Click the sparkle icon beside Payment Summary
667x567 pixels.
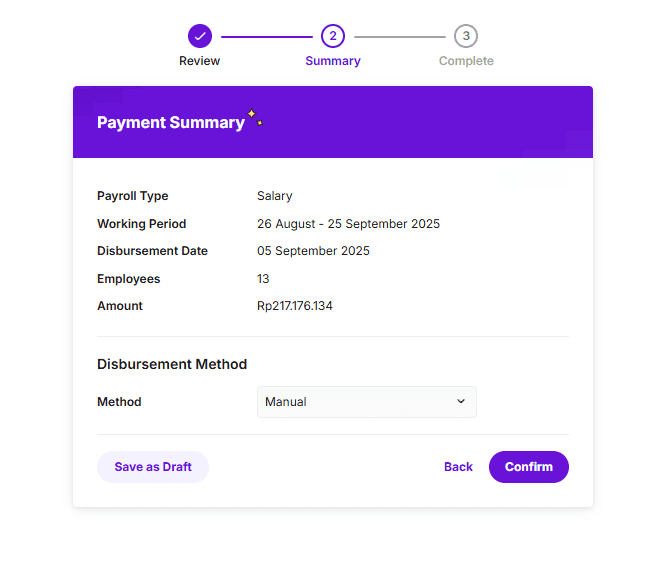(255, 117)
